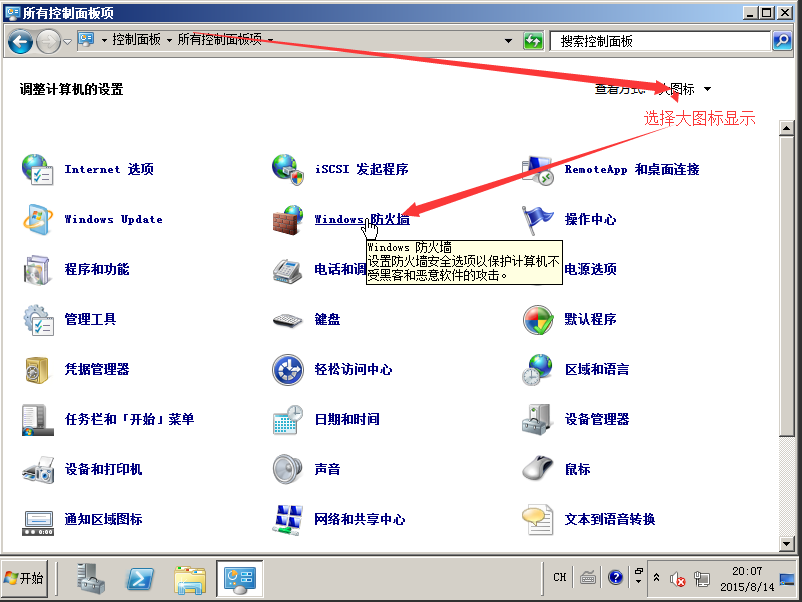This screenshot has height=602, width=802.
Task: Focus the 搜索控制面板 search box
Action: (660, 40)
